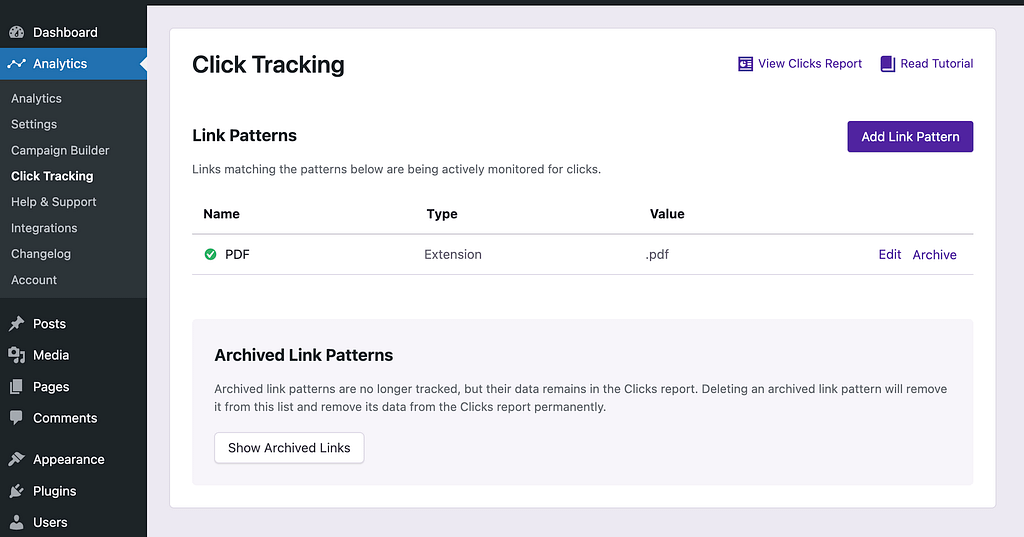
Task: Click the Users person icon
Action: (x=16, y=522)
